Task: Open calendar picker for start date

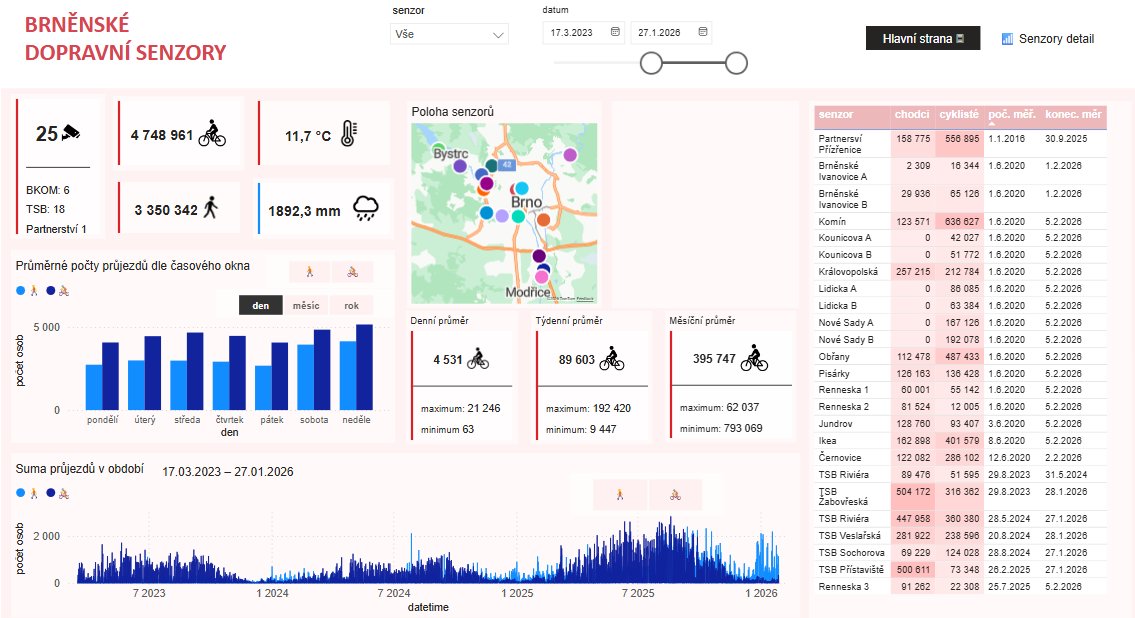Action: tap(615, 32)
